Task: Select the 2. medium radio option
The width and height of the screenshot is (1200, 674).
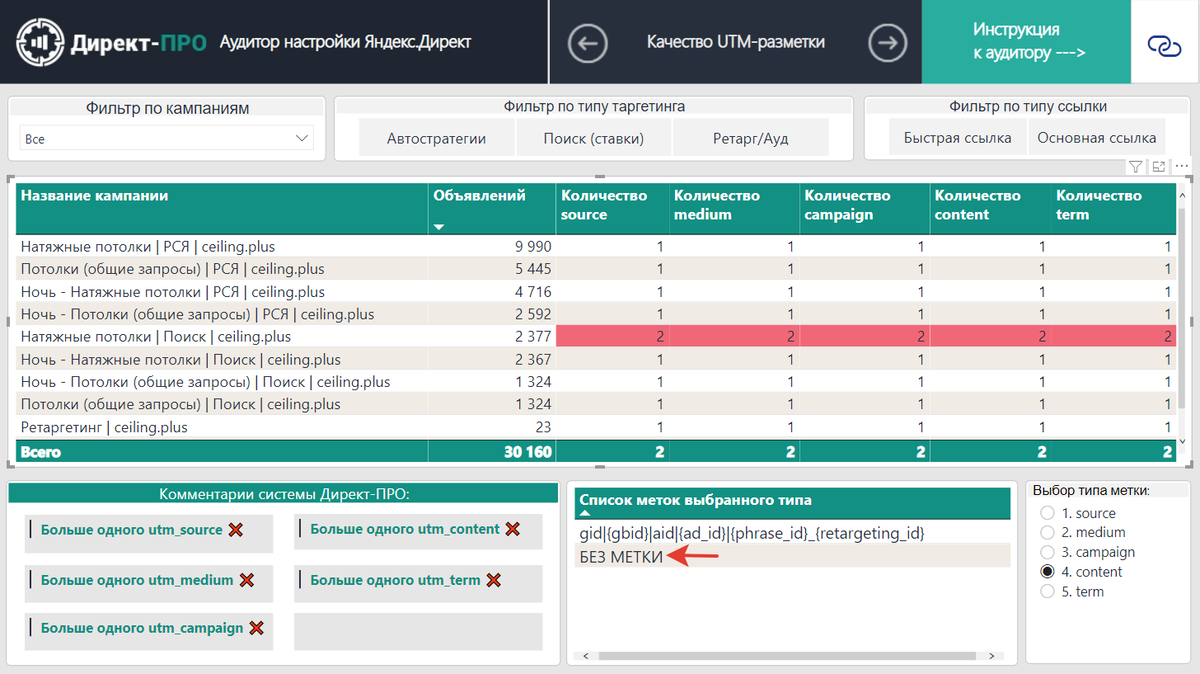Action: [x=1048, y=533]
